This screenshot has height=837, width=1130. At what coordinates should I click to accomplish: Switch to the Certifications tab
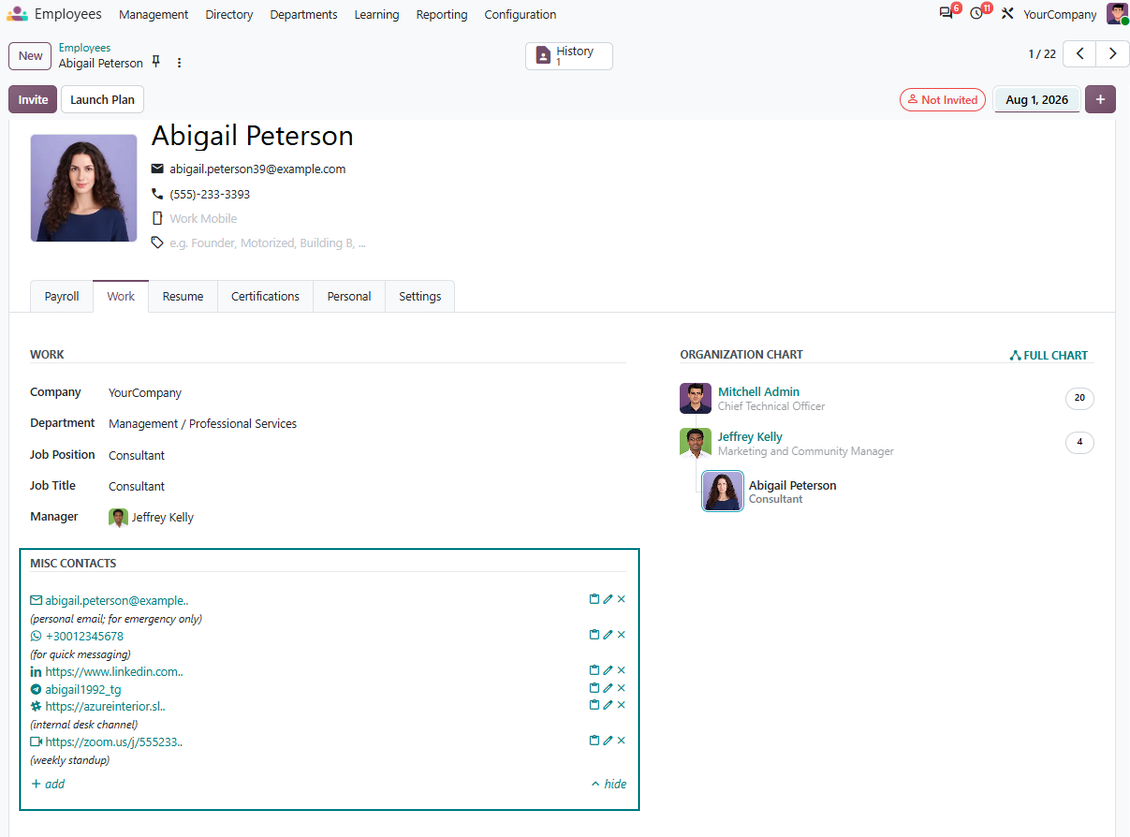265,296
